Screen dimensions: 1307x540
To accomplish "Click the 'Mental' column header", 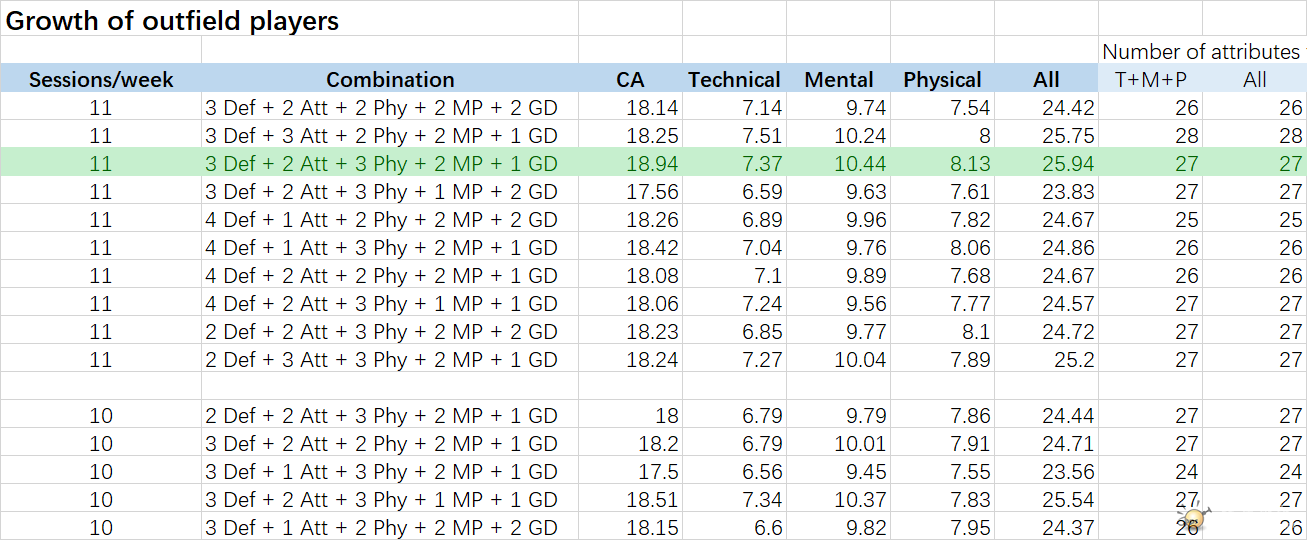I will pyautogui.click(x=839, y=80).
